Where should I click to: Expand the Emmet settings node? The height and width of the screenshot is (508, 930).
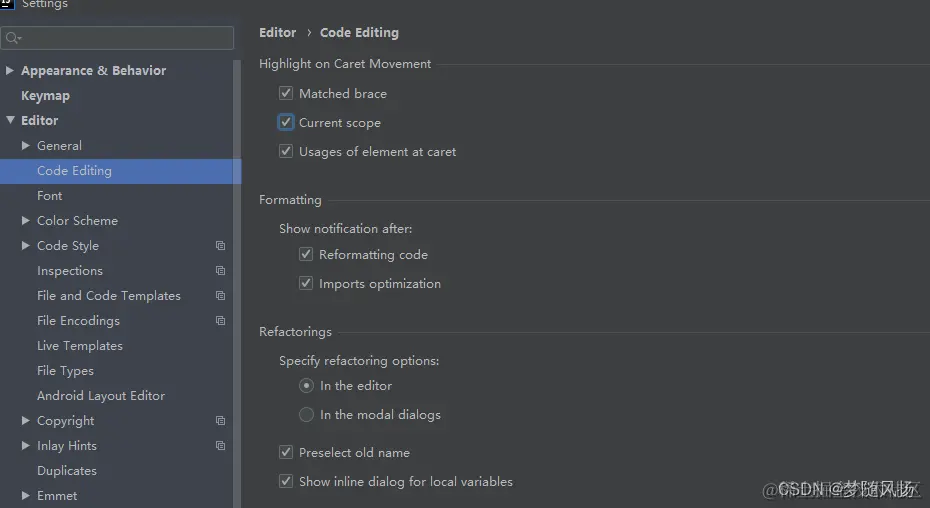pyautogui.click(x=26, y=495)
